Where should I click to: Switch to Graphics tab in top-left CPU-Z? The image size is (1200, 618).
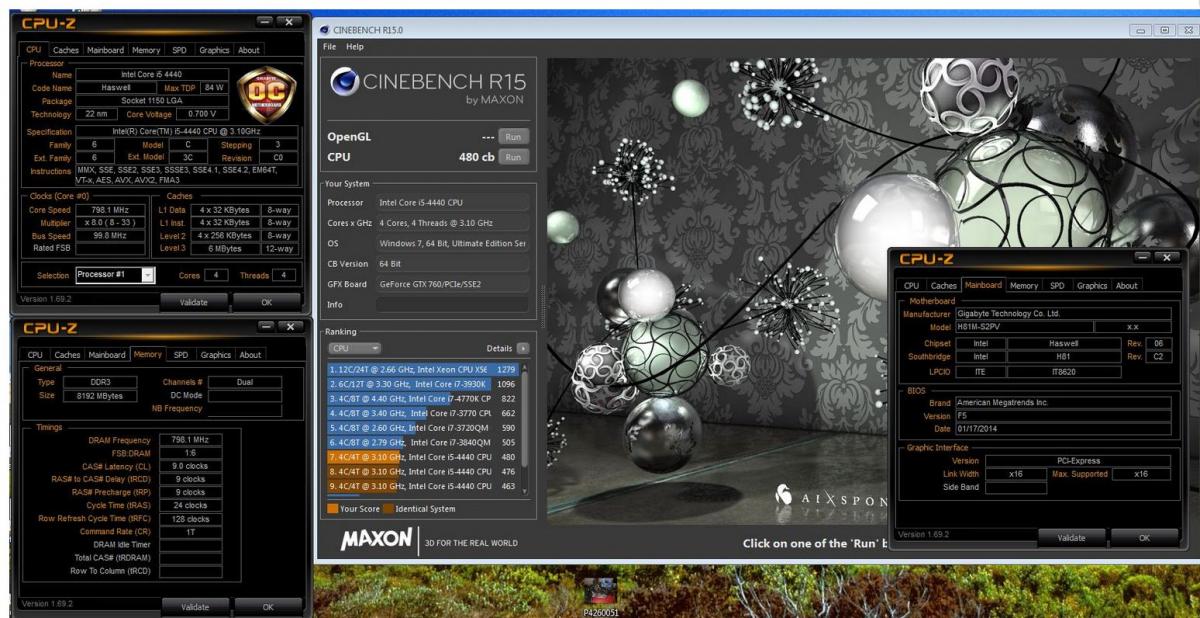[x=216, y=50]
